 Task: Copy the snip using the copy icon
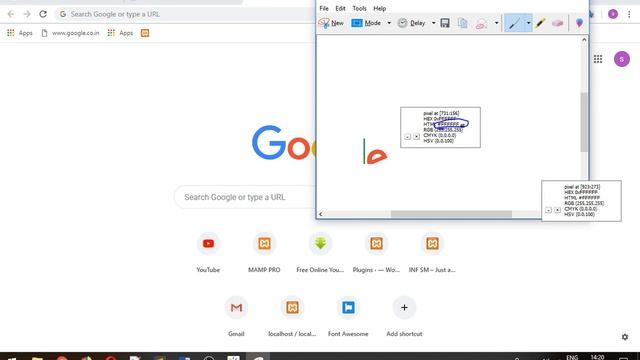462,23
